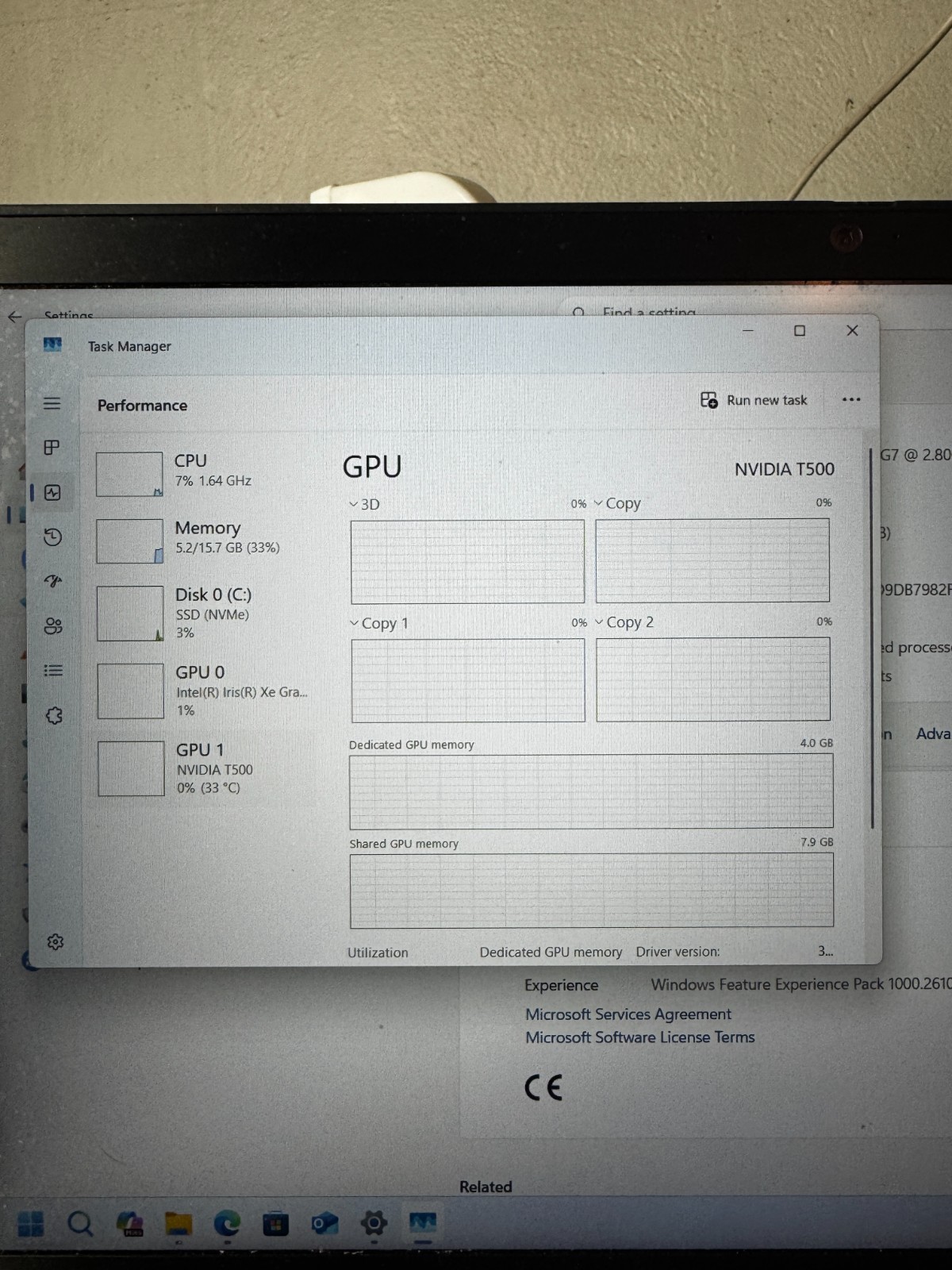Minimize the Task Manager window

(x=747, y=330)
